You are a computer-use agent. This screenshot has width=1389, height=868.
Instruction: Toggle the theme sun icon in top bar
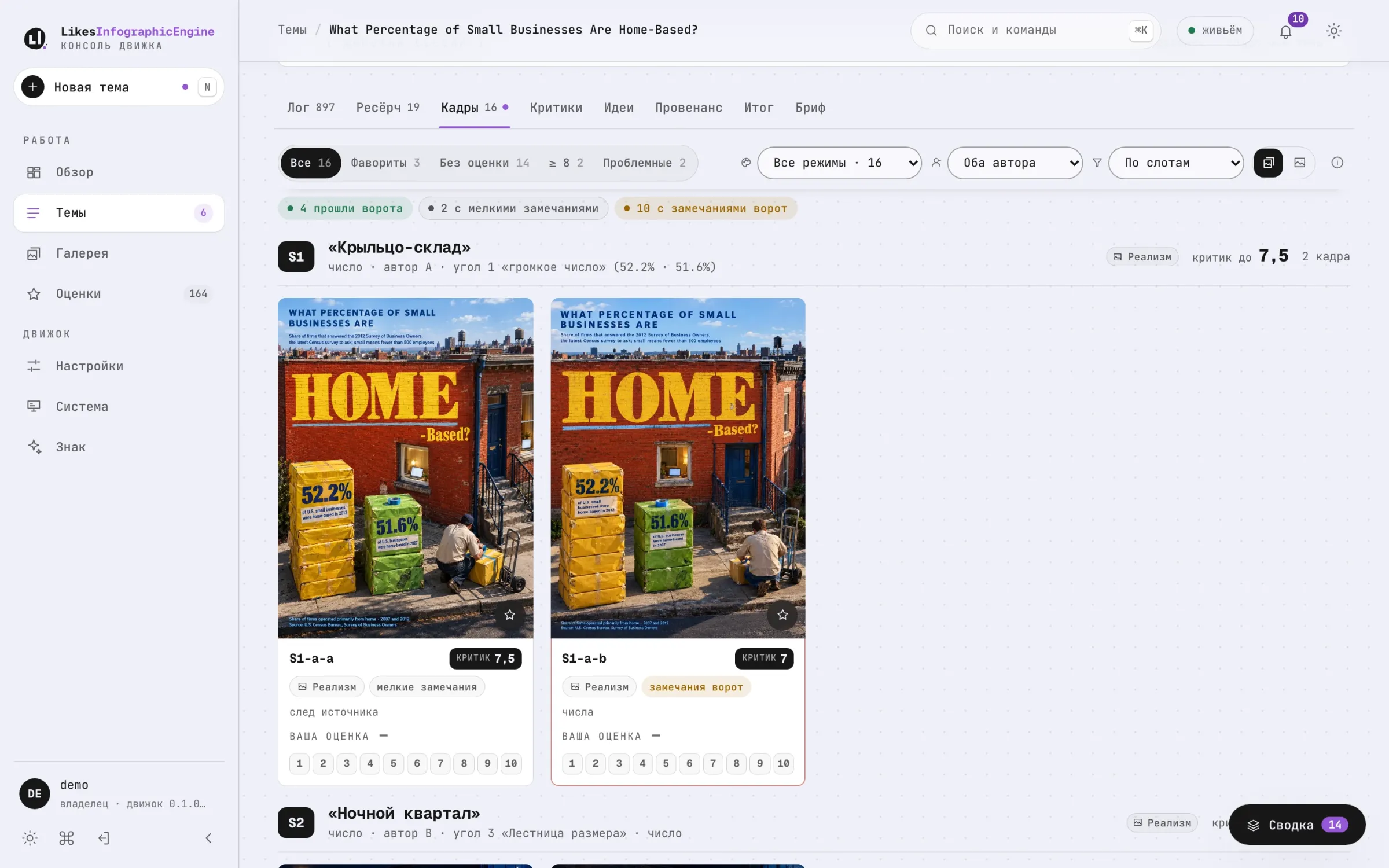(x=1333, y=31)
